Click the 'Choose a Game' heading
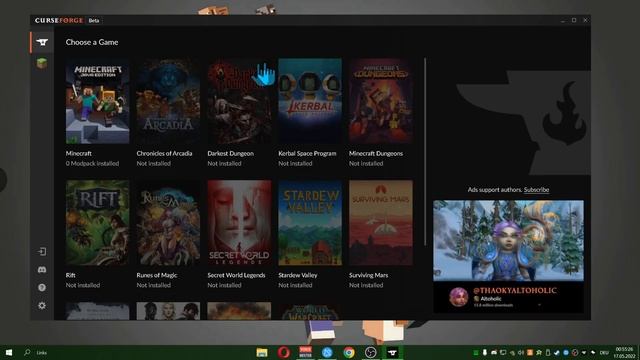Screen dimensions: 640x360 click(x=92, y=42)
